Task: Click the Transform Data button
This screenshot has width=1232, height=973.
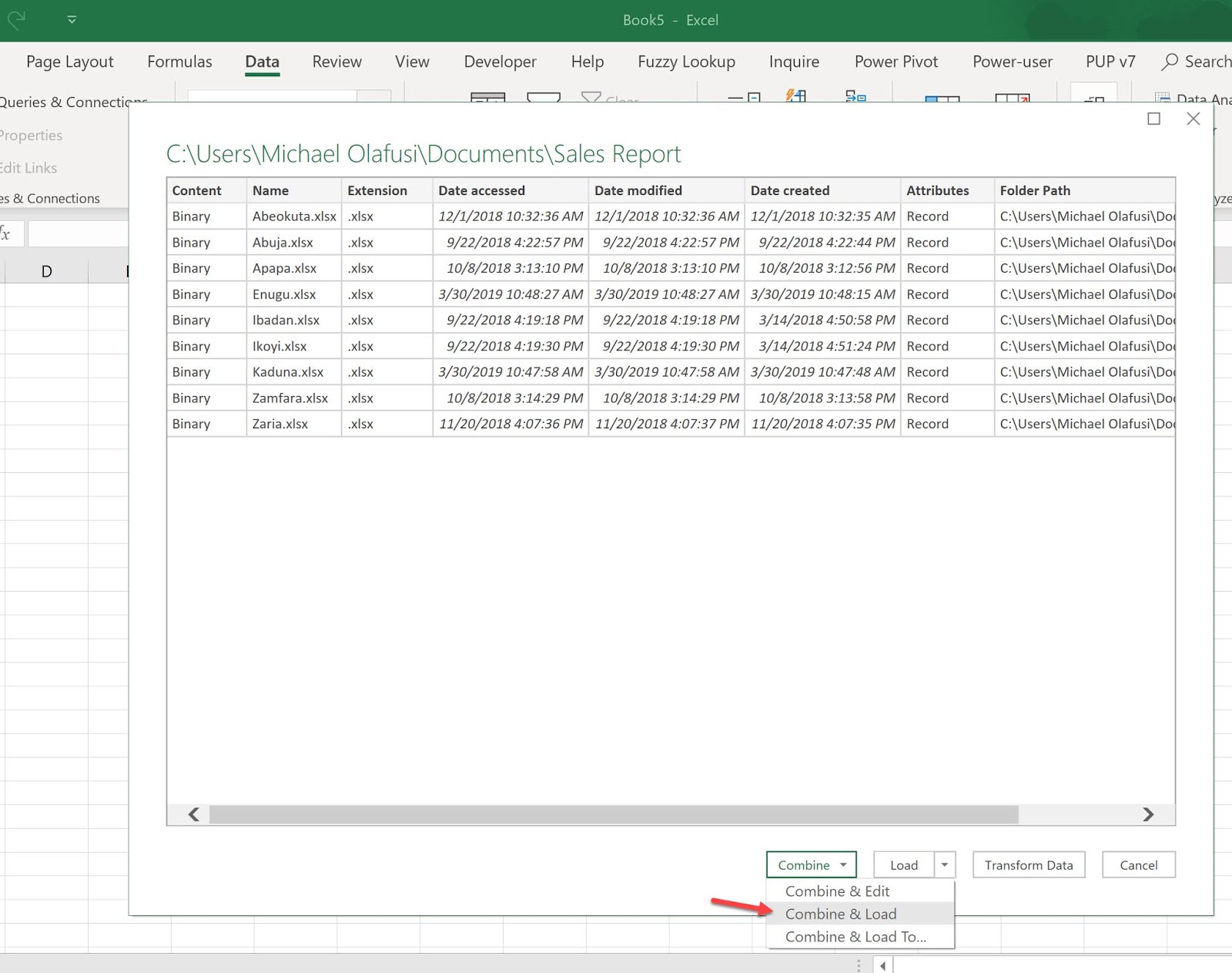Action: tap(1029, 864)
